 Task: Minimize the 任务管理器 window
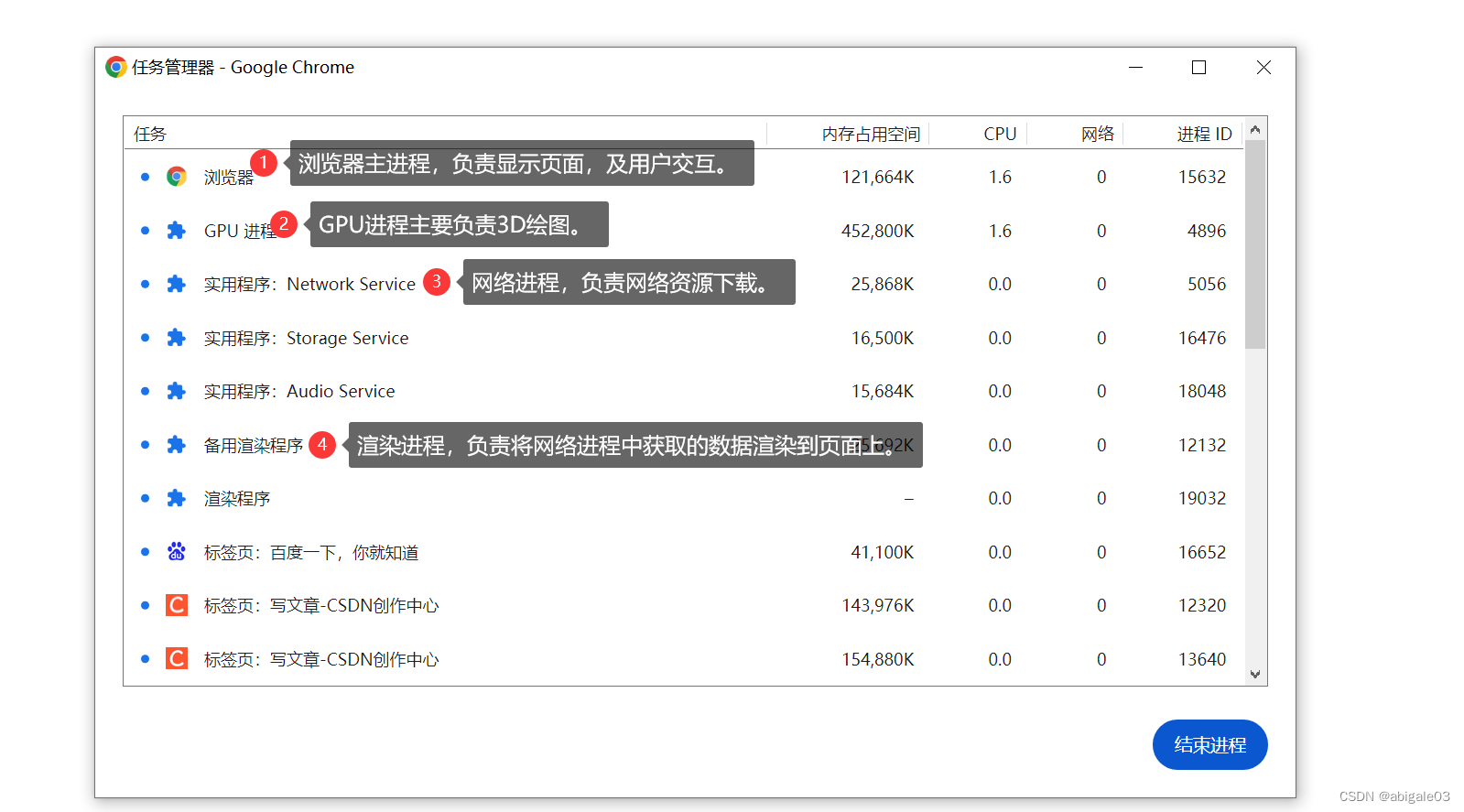(1135, 67)
